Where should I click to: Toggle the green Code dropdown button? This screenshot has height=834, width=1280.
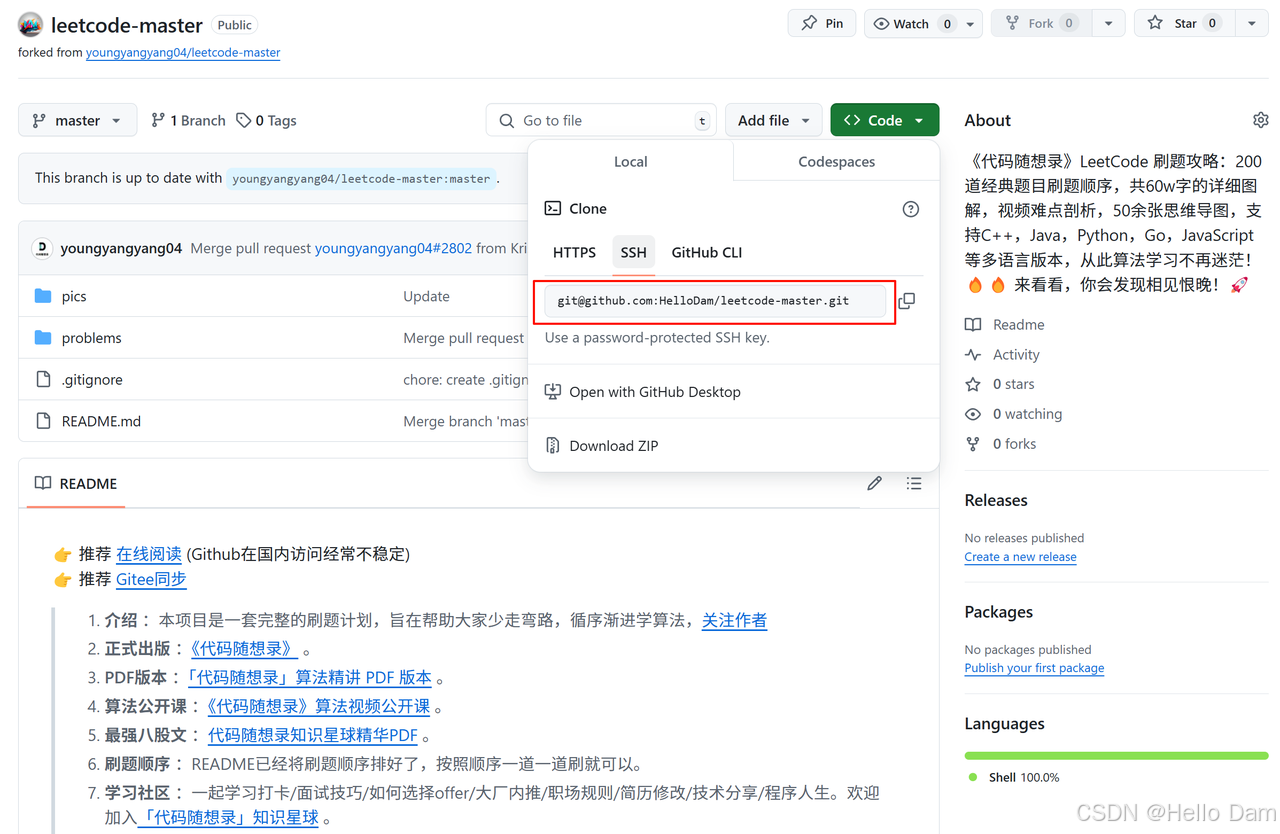(884, 120)
